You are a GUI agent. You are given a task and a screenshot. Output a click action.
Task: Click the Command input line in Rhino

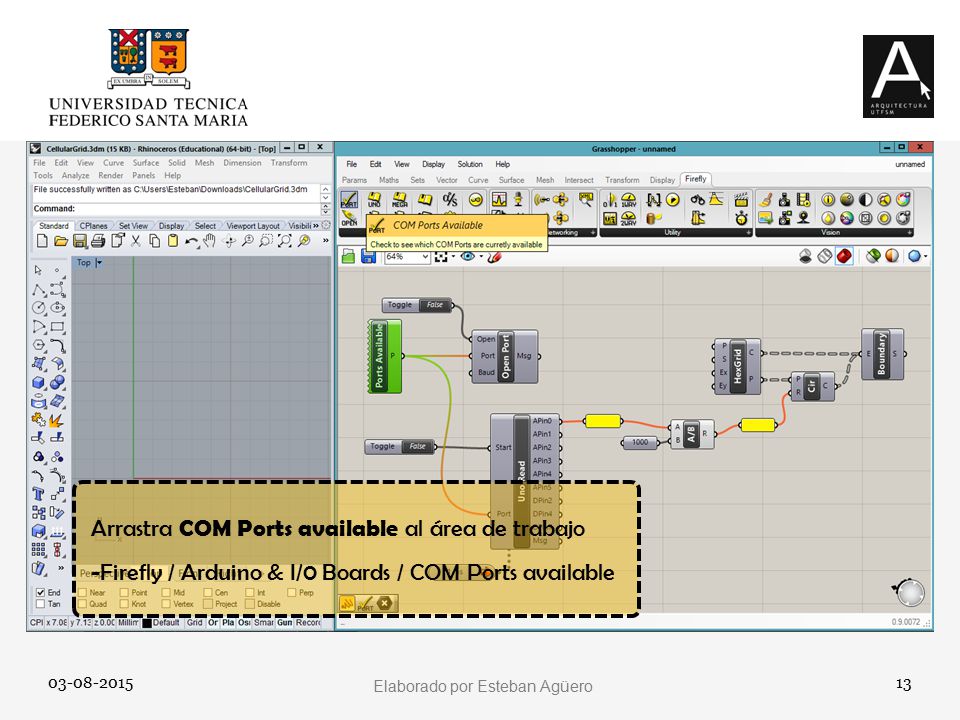tap(176, 209)
